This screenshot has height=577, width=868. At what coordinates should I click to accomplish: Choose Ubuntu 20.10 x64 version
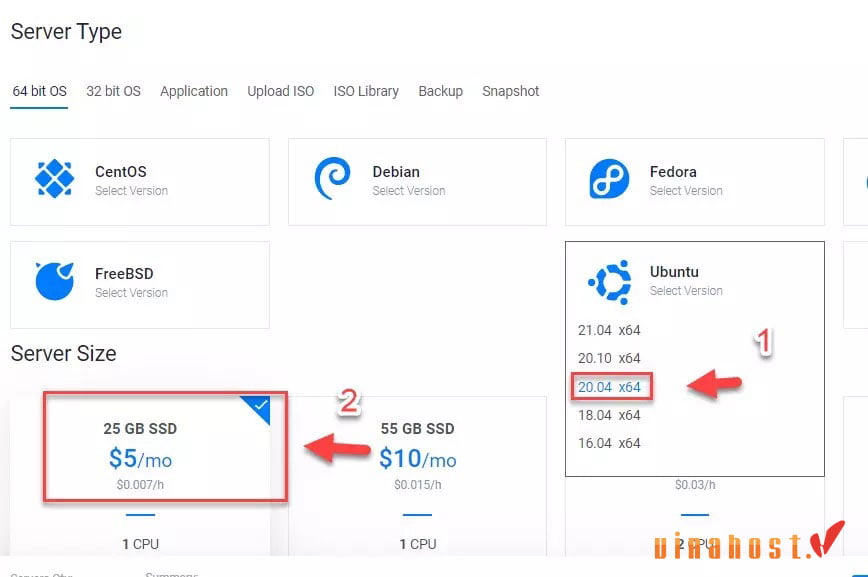coord(609,359)
